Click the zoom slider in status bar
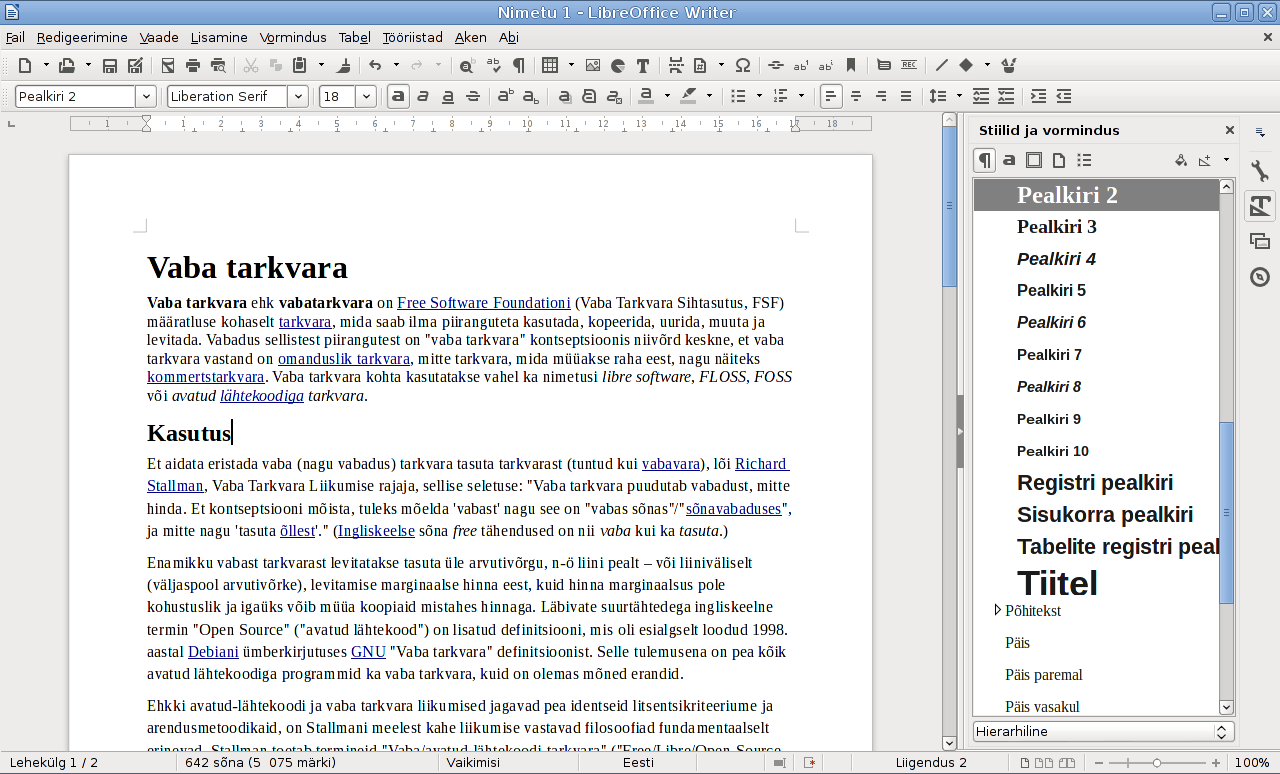The width and height of the screenshot is (1280, 774). [1157, 762]
